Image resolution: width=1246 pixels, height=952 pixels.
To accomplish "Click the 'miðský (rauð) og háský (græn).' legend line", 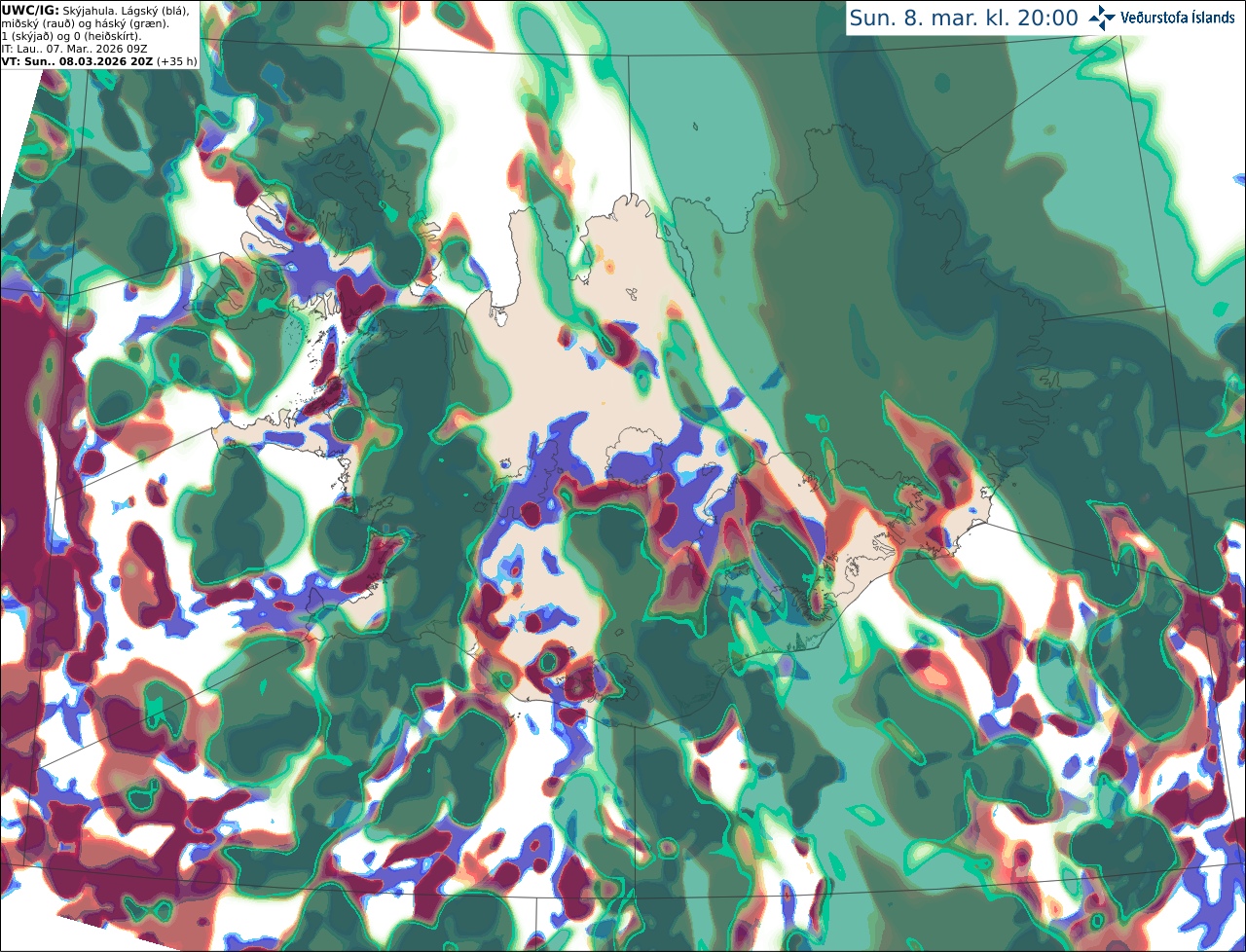I will pyautogui.click(x=85, y=23).
